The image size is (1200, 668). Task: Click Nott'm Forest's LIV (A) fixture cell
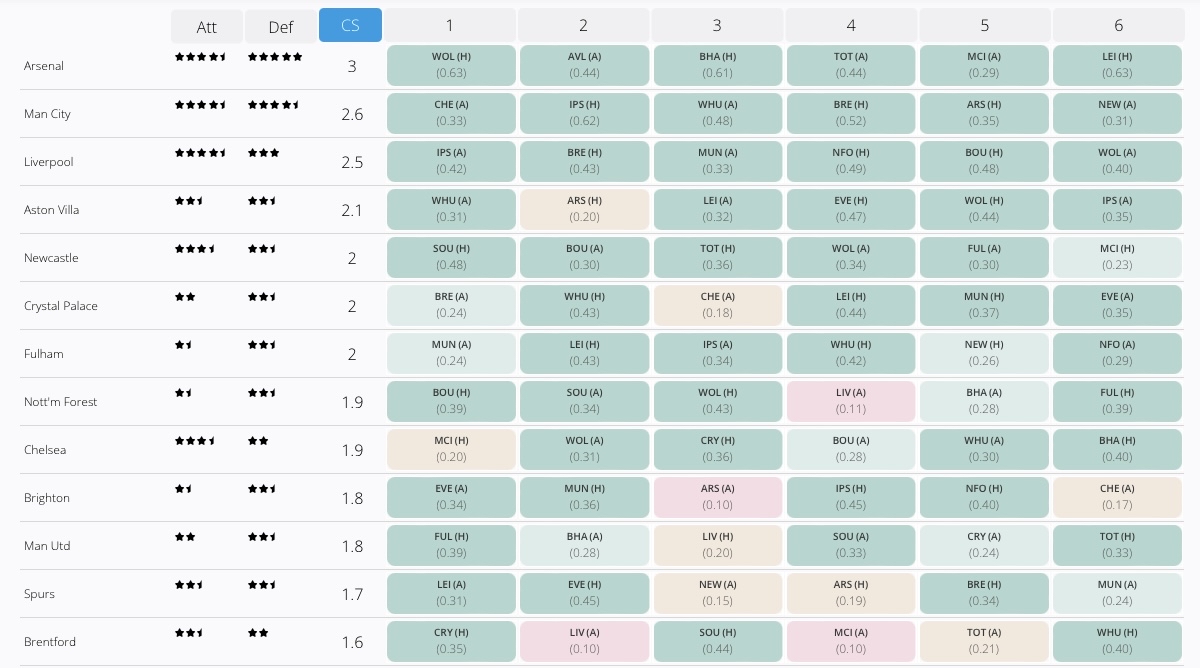tap(851, 401)
